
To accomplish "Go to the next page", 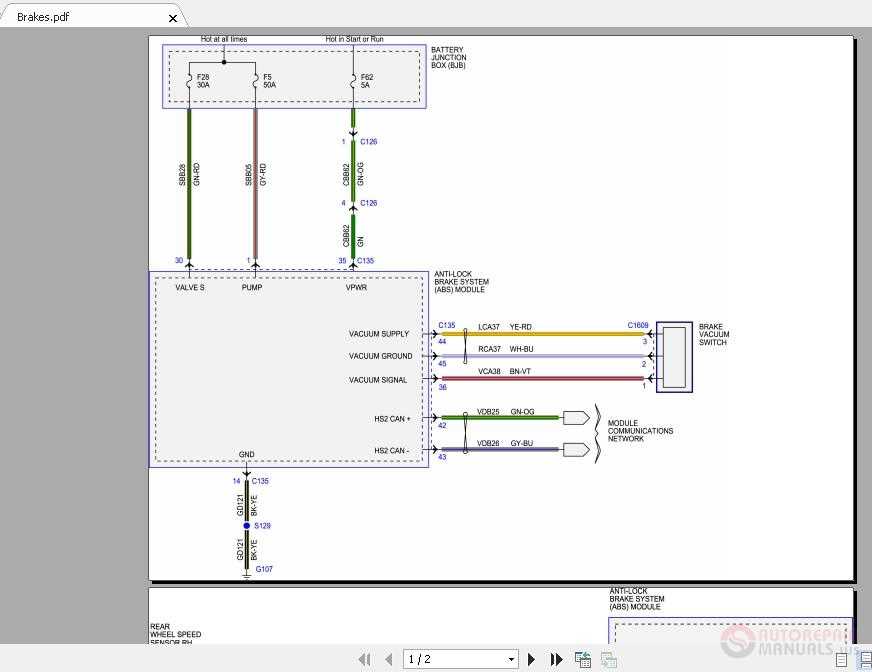I will (x=531, y=660).
